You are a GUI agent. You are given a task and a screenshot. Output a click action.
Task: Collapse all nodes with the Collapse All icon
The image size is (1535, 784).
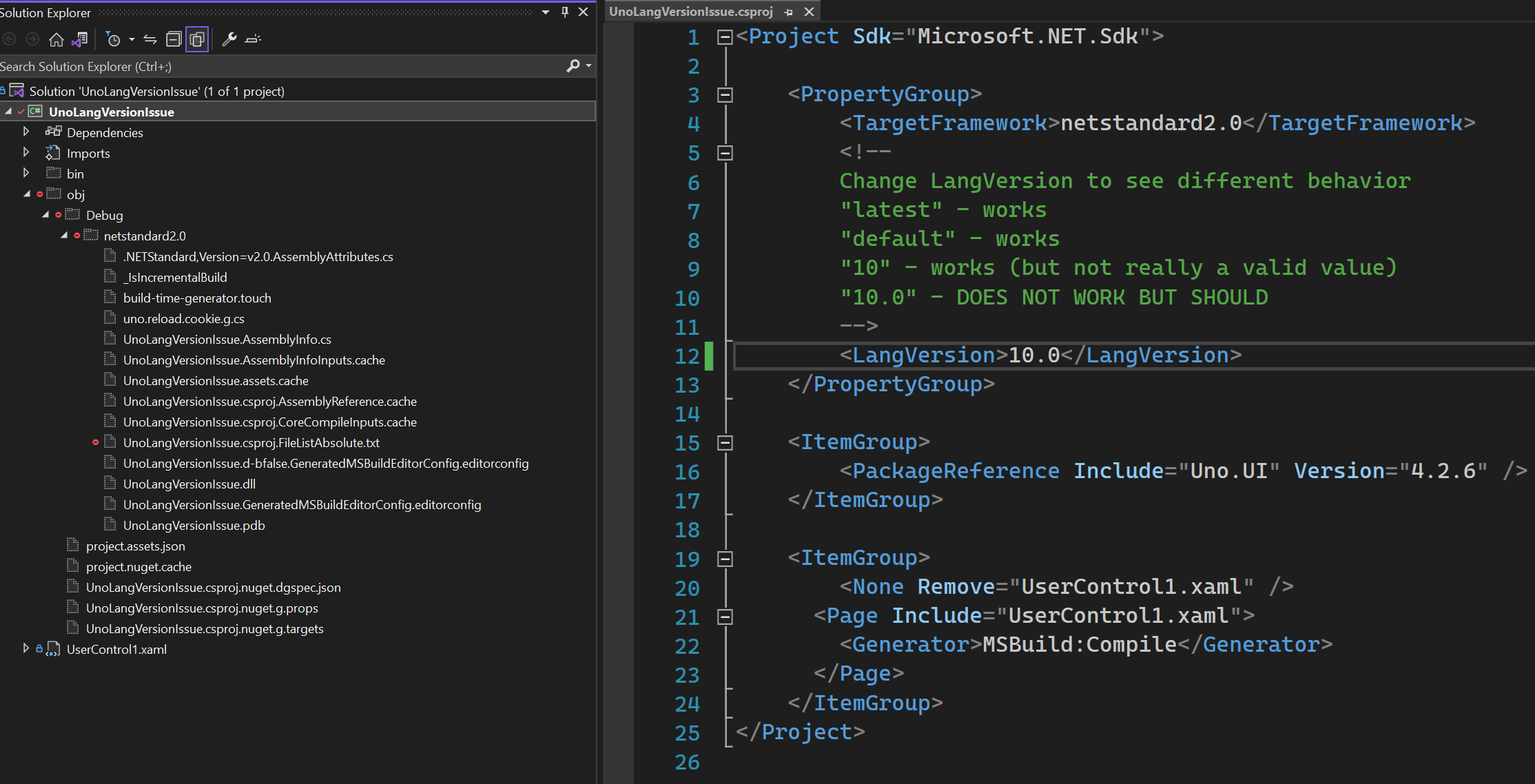173,39
